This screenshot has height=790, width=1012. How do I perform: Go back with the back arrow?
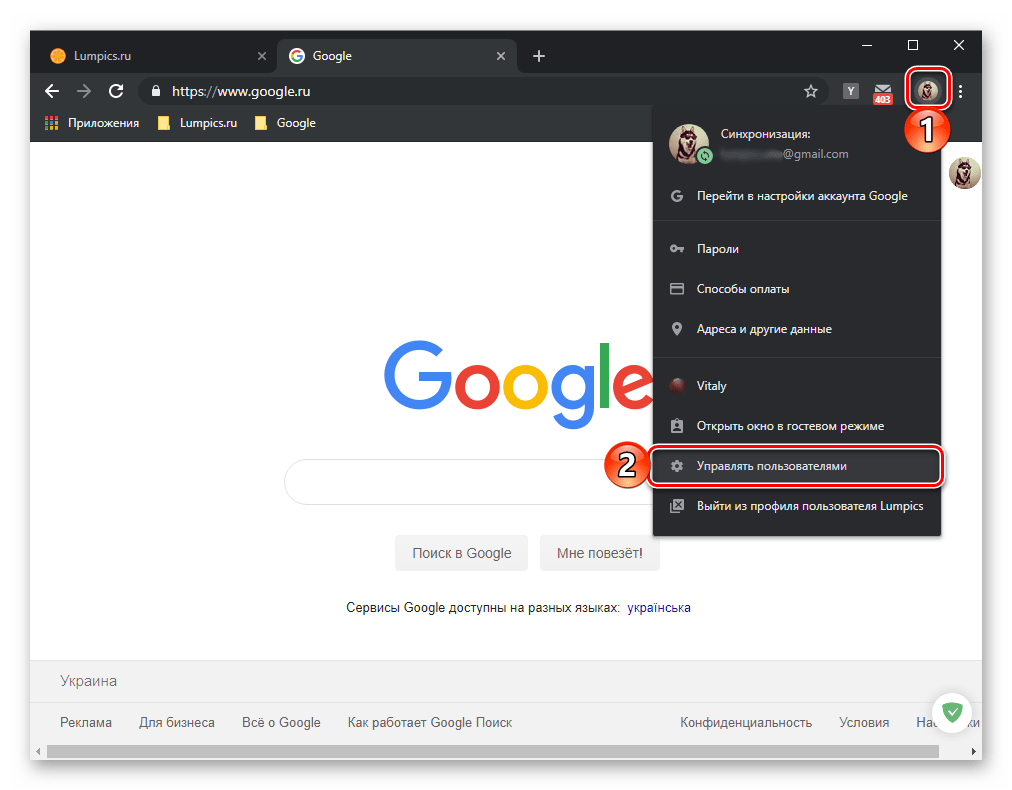[x=52, y=91]
